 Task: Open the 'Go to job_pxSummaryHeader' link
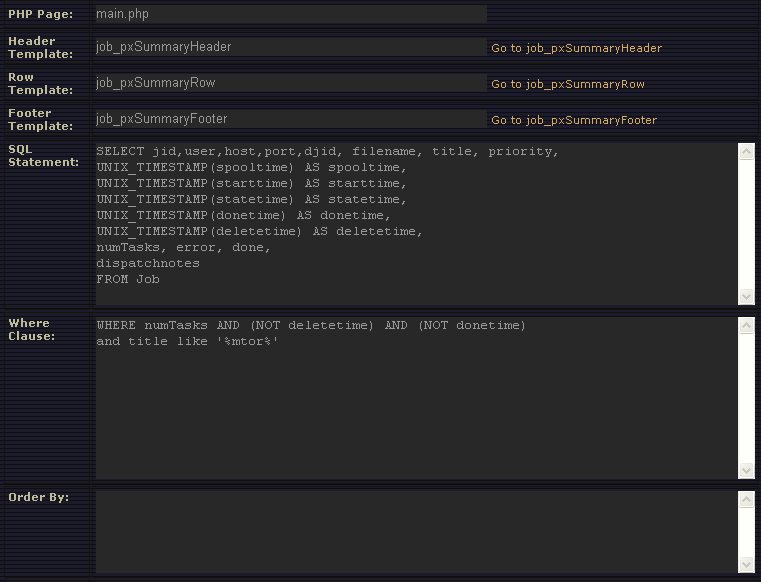576,48
